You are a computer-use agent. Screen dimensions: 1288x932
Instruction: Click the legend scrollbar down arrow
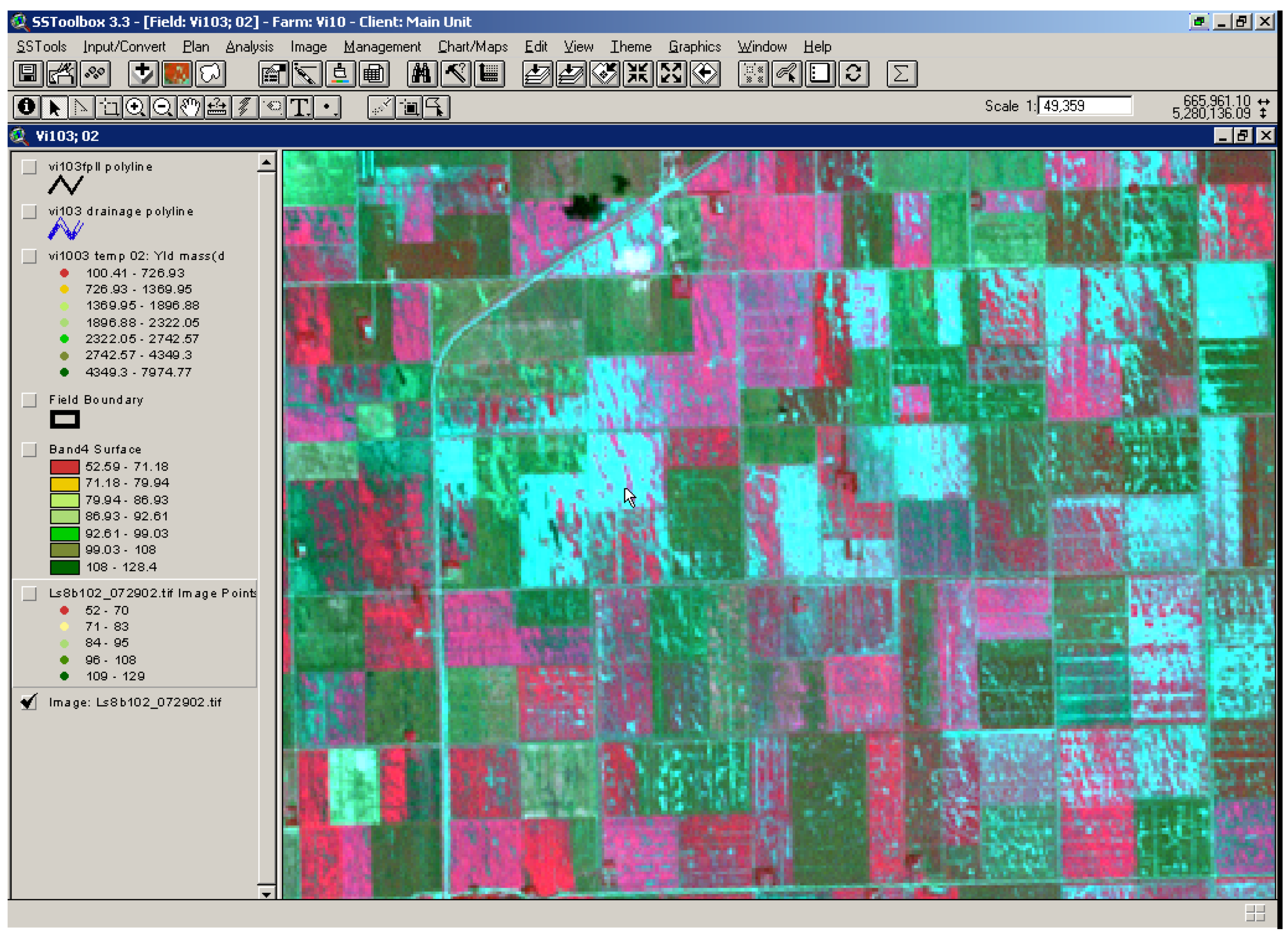[266, 893]
